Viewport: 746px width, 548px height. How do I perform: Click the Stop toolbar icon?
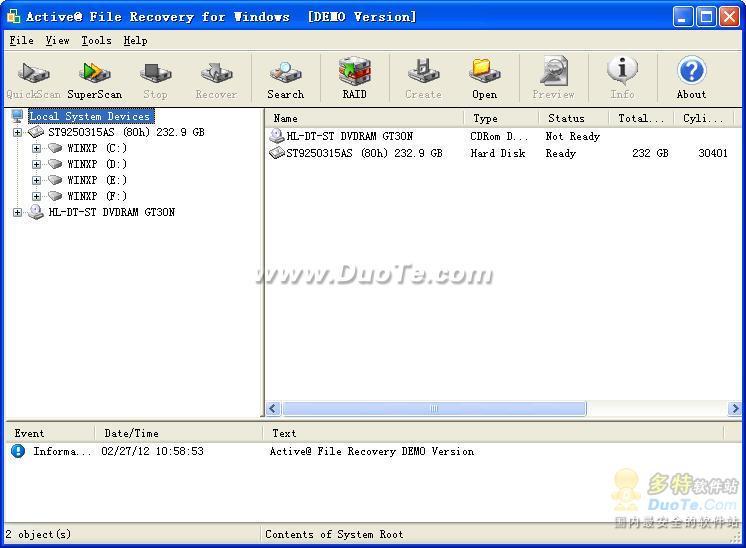pos(155,72)
